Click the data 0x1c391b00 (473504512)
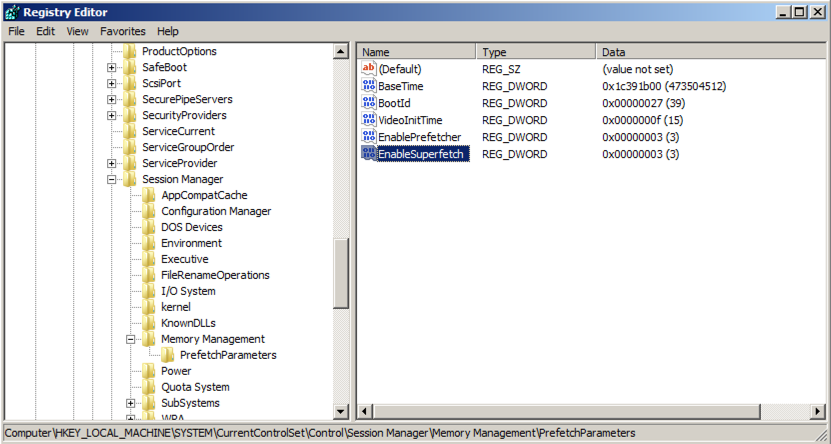This screenshot has height=444, width=831. pyautogui.click(x=664, y=86)
